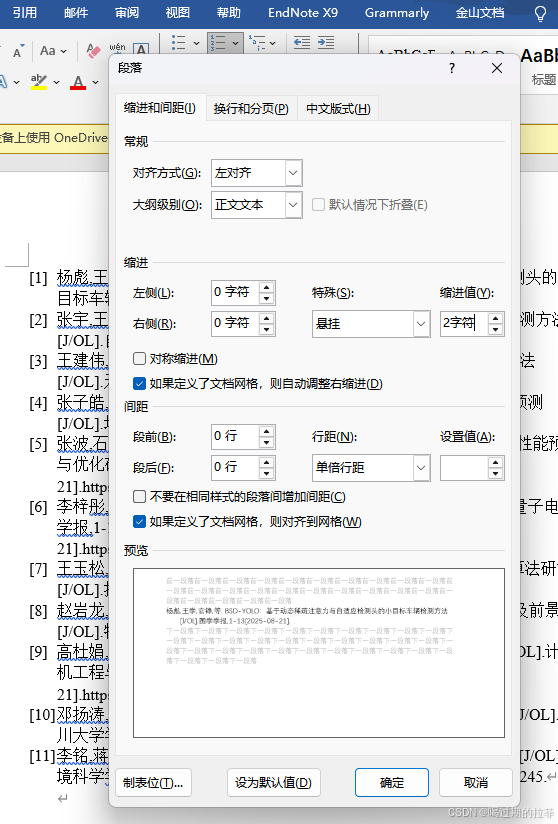
Task: Toggle the collapsed by default checkbox
Action: pos(318,204)
